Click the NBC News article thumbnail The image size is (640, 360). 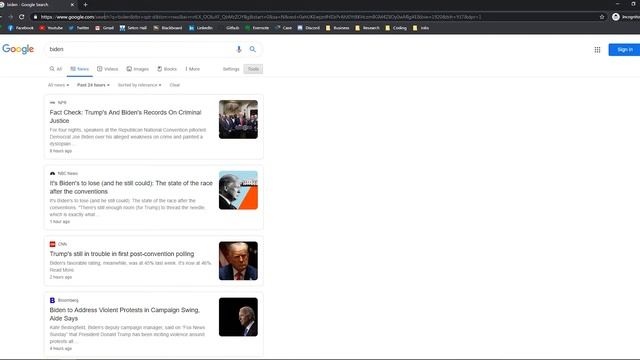[x=238, y=190]
